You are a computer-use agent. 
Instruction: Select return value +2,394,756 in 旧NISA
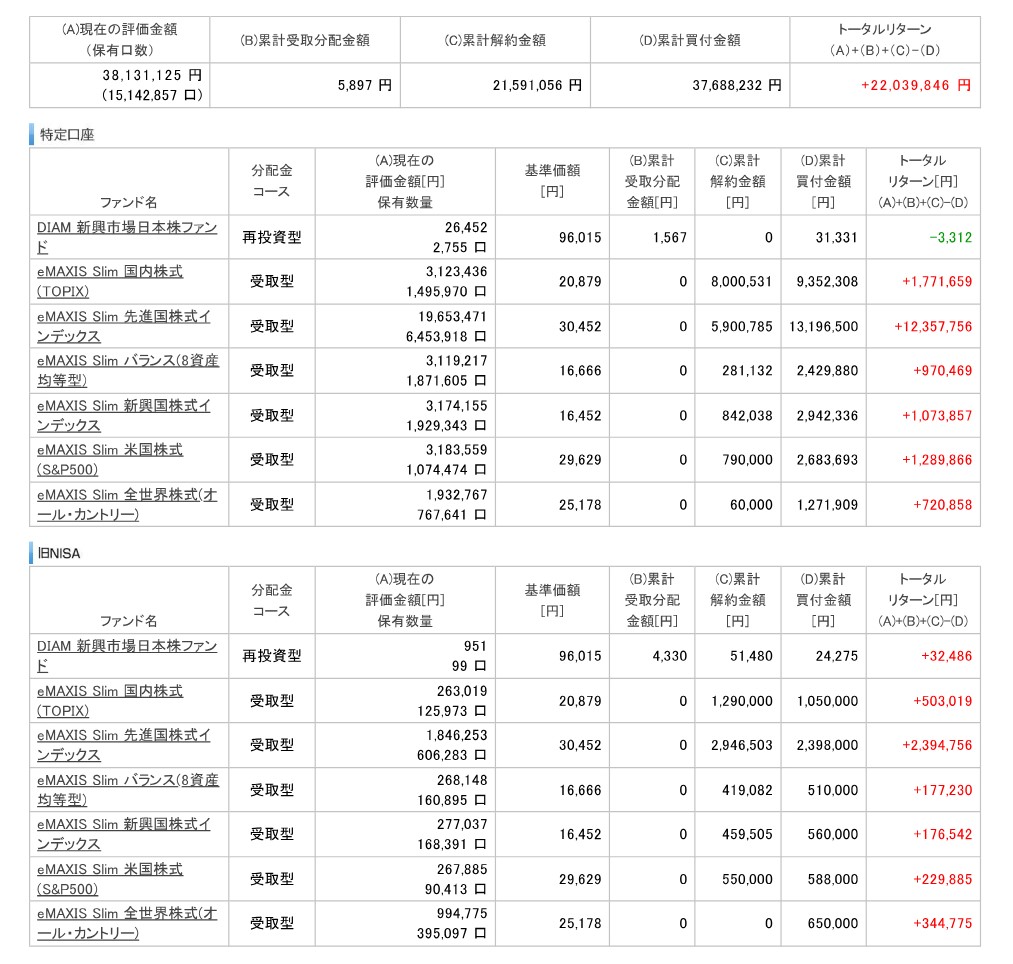(937, 746)
